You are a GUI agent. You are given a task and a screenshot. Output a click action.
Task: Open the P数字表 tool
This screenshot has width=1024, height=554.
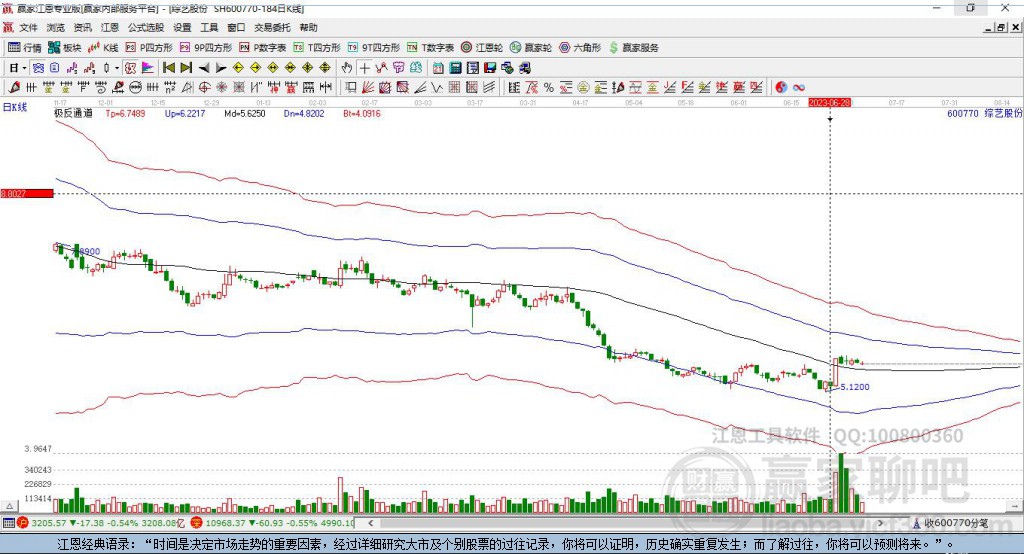click(x=263, y=48)
